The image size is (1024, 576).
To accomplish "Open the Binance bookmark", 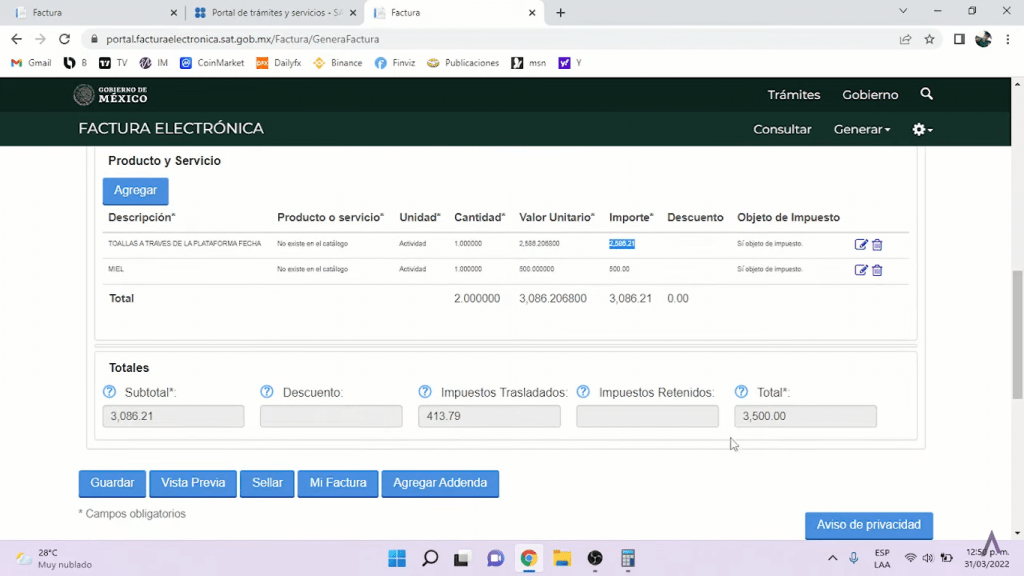I will tap(338, 63).
